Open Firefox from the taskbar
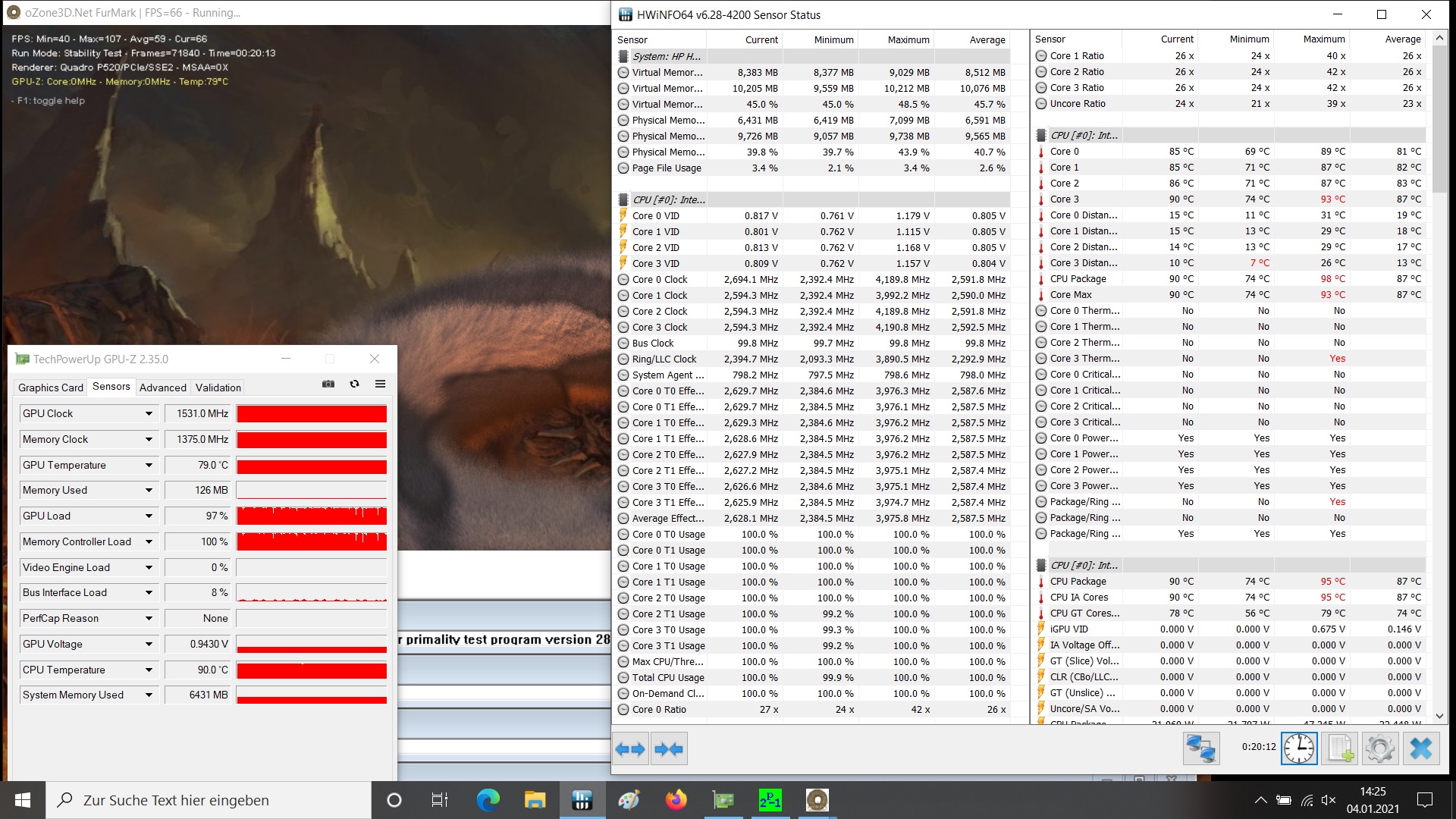 click(676, 800)
